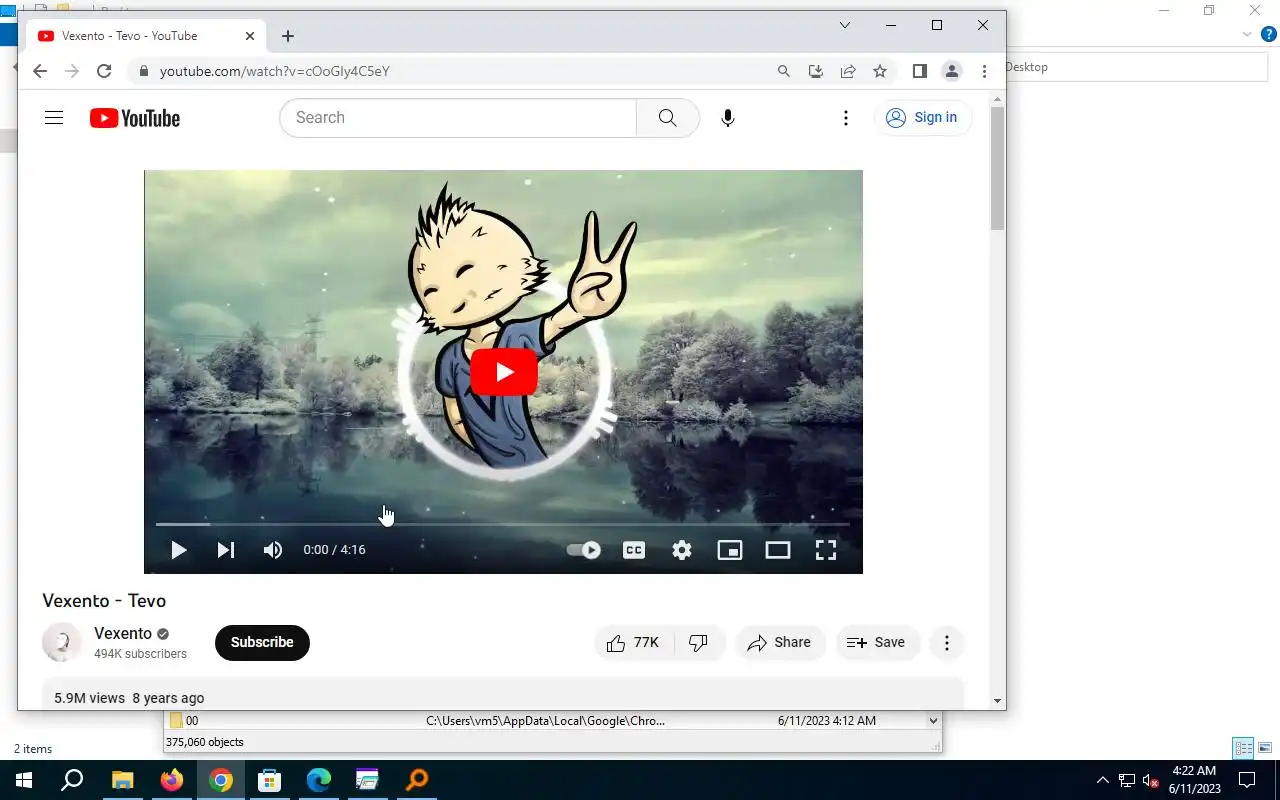Open more actions menu beside Save
The width and height of the screenshot is (1280, 800).
pyautogui.click(x=947, y=643)
